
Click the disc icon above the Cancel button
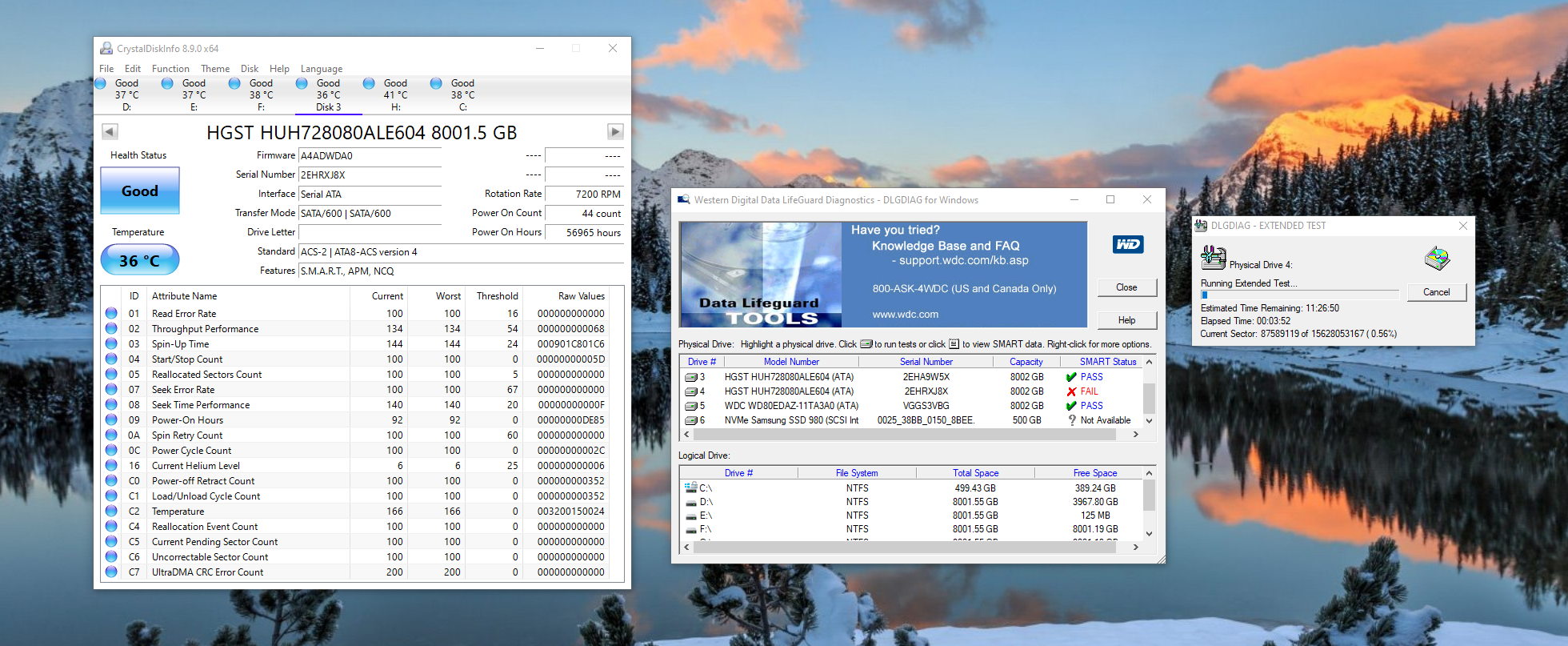coord(1438,259)
